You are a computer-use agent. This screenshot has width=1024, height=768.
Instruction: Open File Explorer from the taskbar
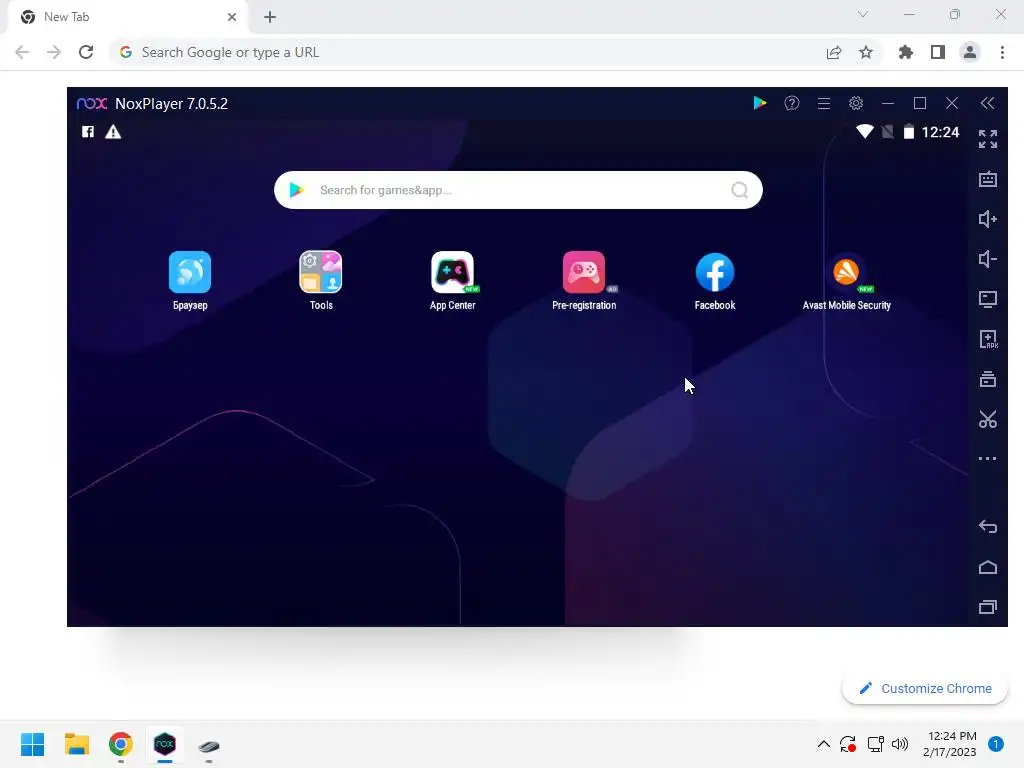coord(76,744)
